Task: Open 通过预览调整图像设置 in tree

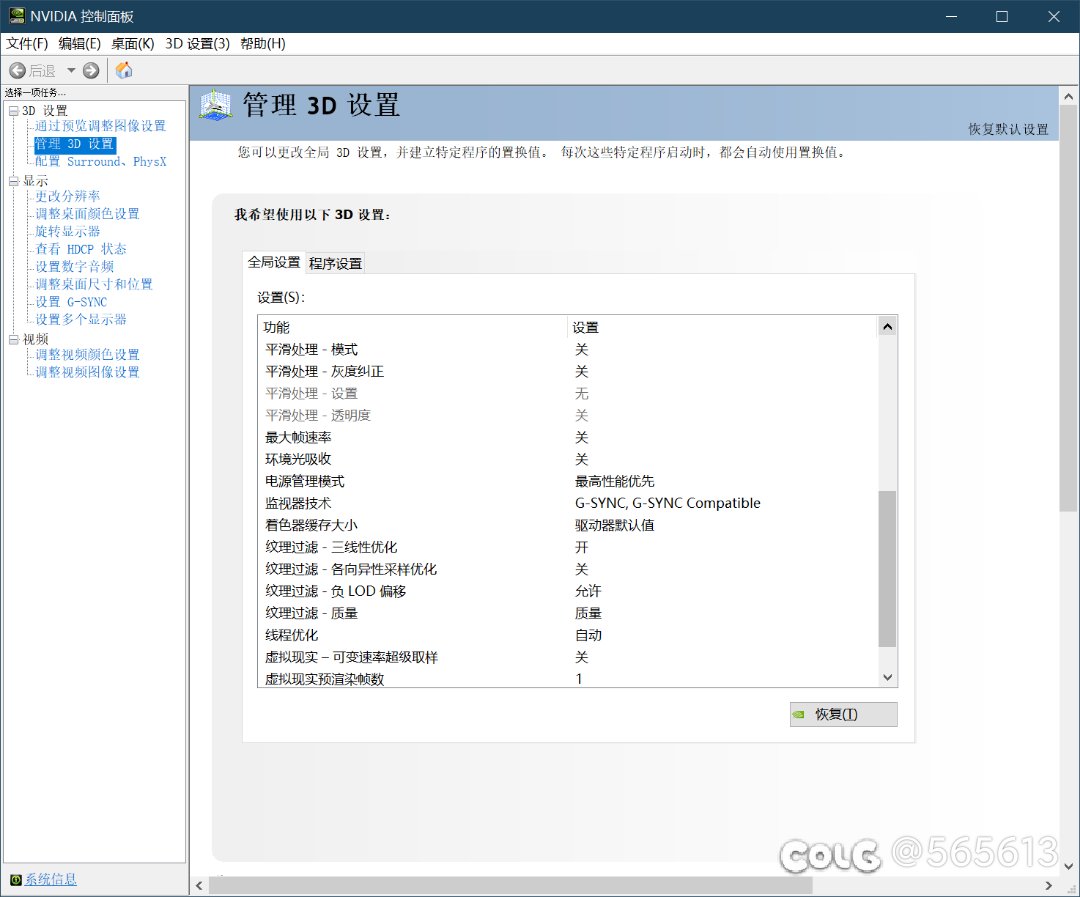Action: pyautogui.click(x=101, y=125)
